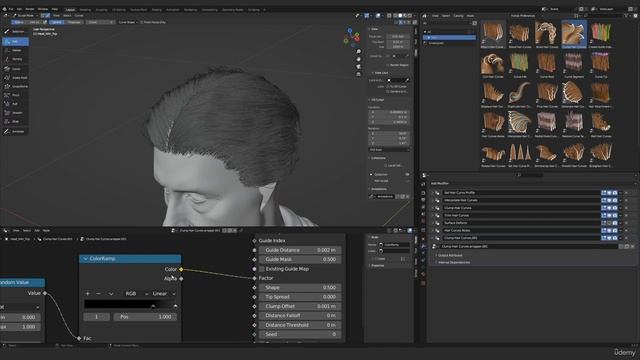Open the Curve Shape dropdown
The height and width of the screenshot is (360, 640).
pos(127,22)
